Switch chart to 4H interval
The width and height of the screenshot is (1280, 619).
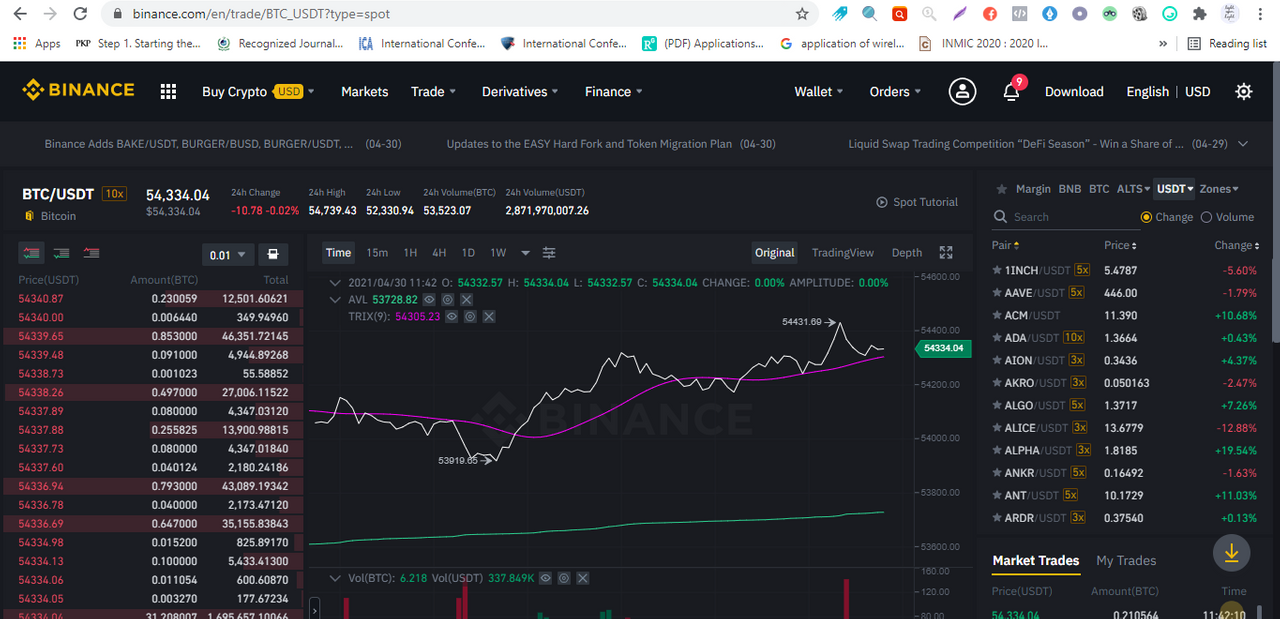pos(439,253)
